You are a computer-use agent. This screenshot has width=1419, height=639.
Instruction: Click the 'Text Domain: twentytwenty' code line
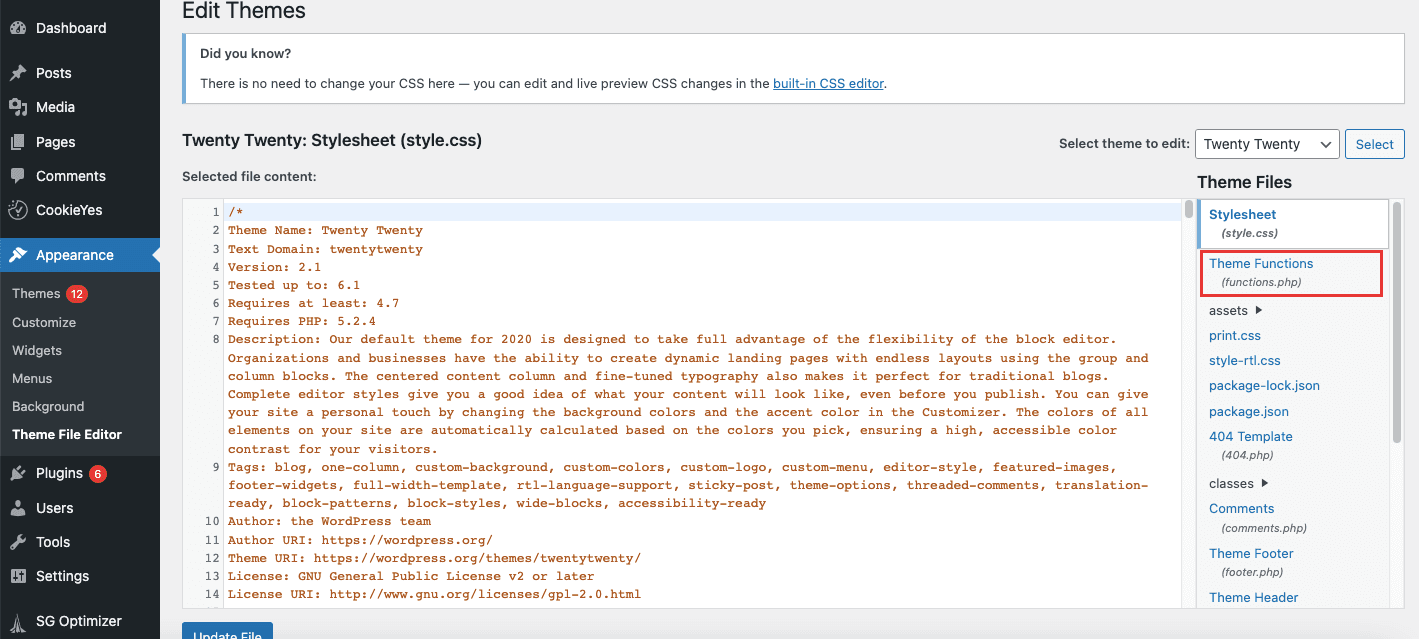pos(325,249)
